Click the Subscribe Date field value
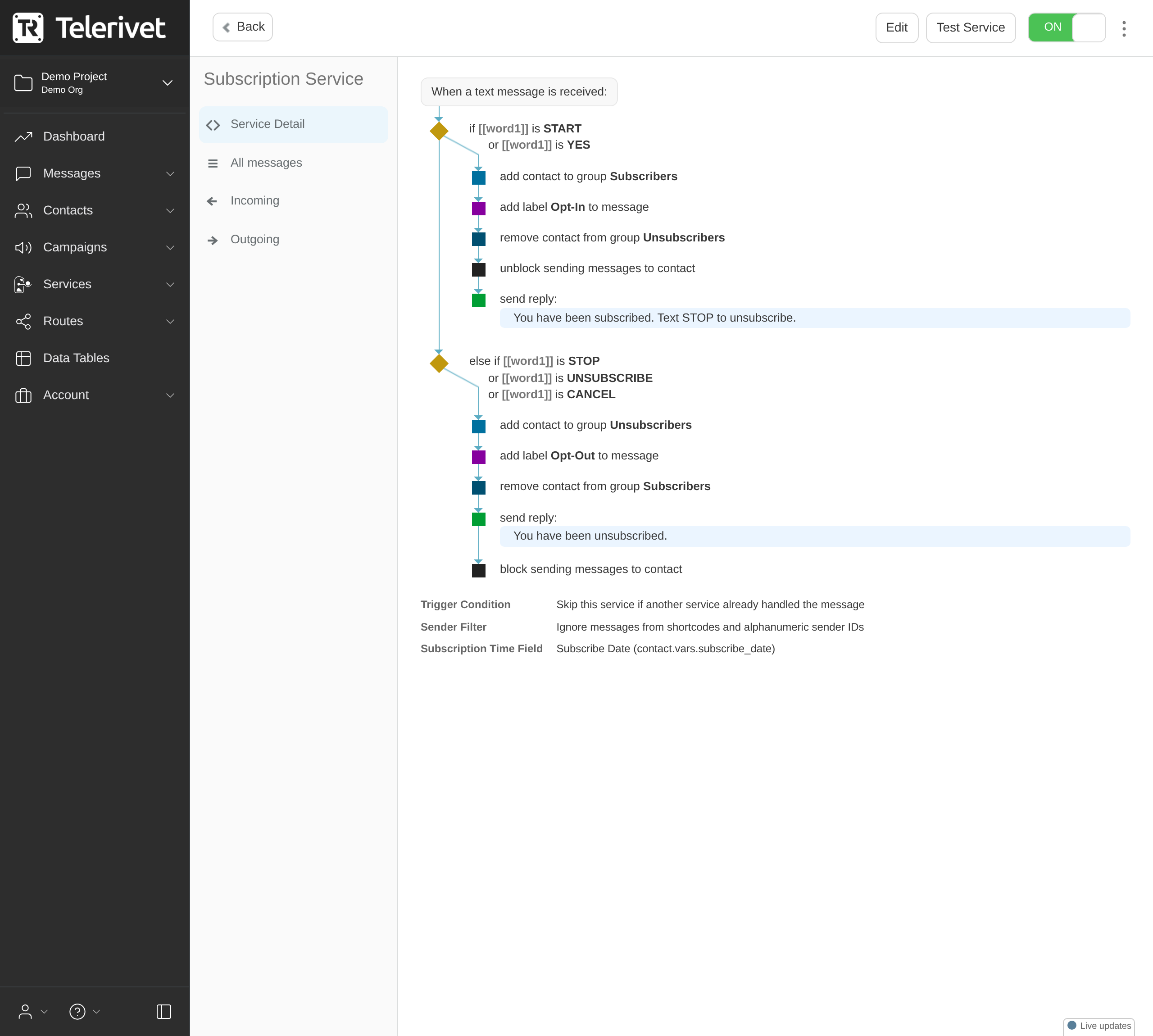This screenshot has width=1153, height=1036. 666,649
